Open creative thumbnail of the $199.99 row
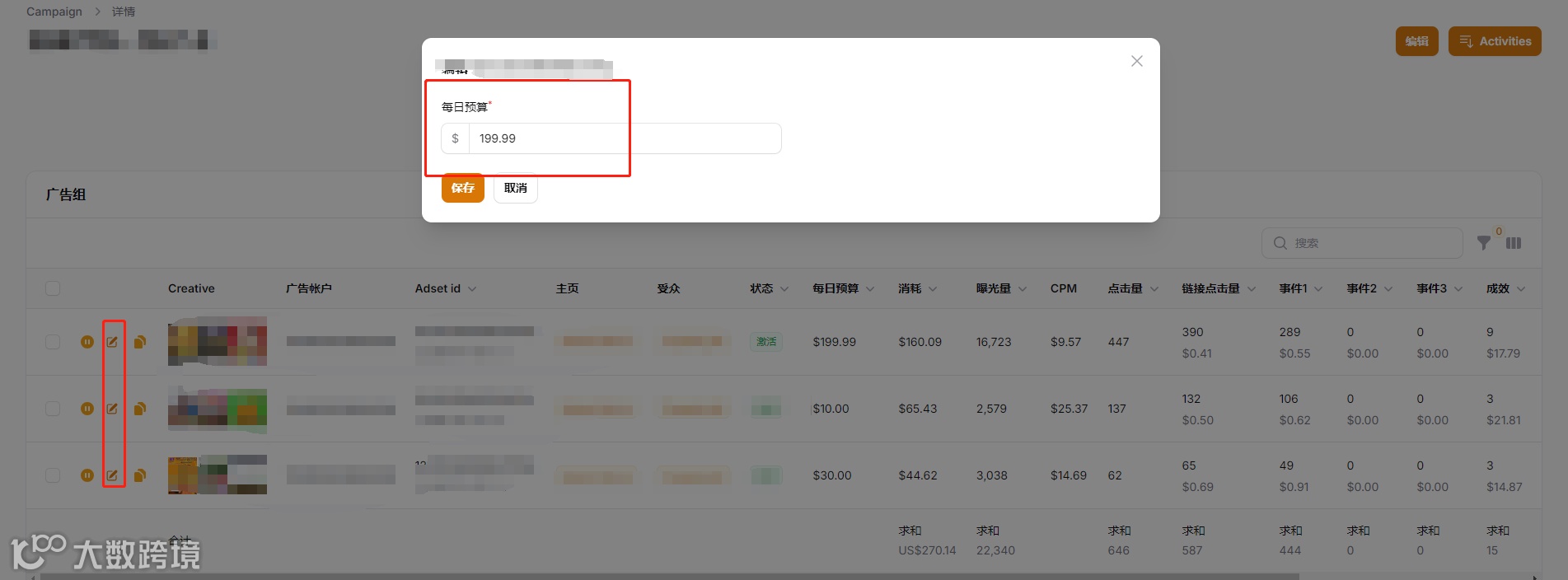Image resolution: width=1568 pixels, height=580 pixels. [218, 342]
